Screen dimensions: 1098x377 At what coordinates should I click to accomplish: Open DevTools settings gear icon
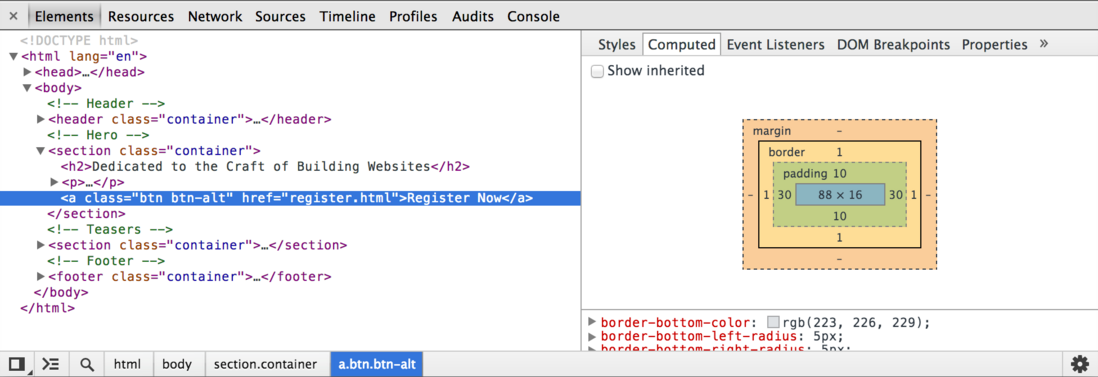(1079, 364)
